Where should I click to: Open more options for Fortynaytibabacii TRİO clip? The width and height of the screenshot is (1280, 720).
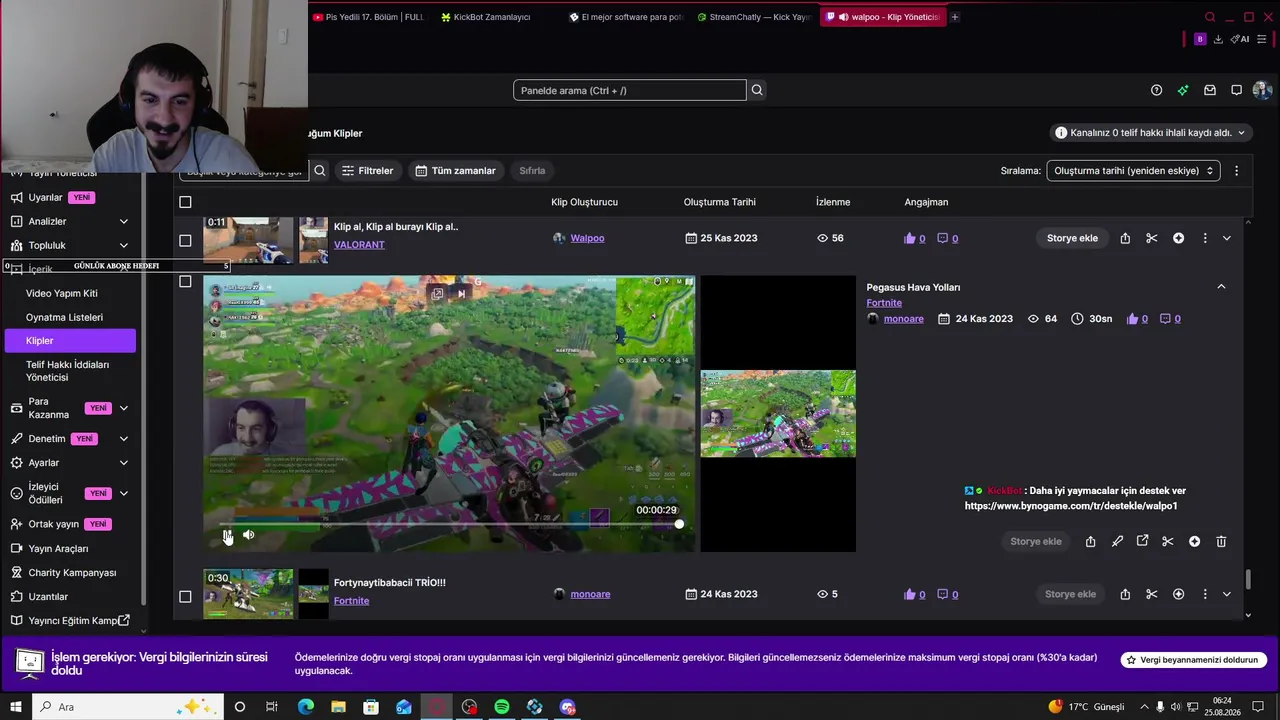point(1205,594)
